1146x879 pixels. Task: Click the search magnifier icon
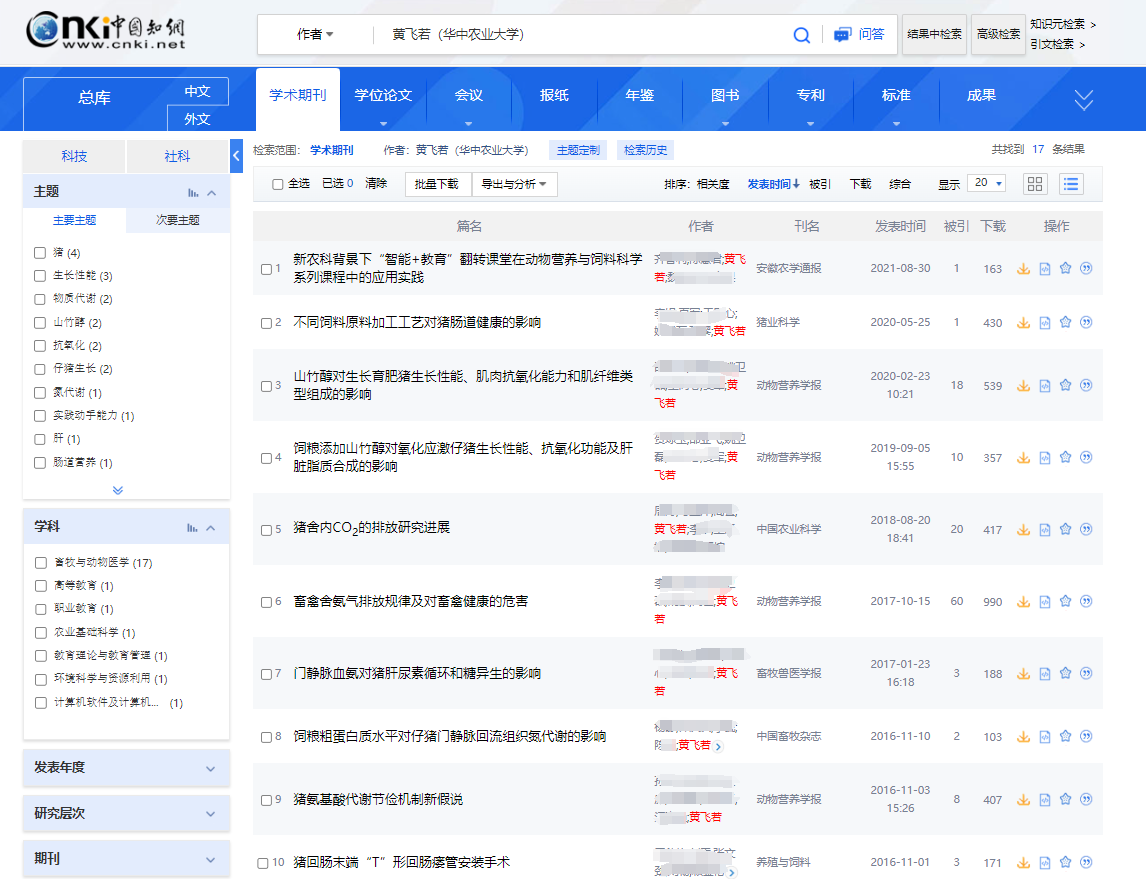801,35
